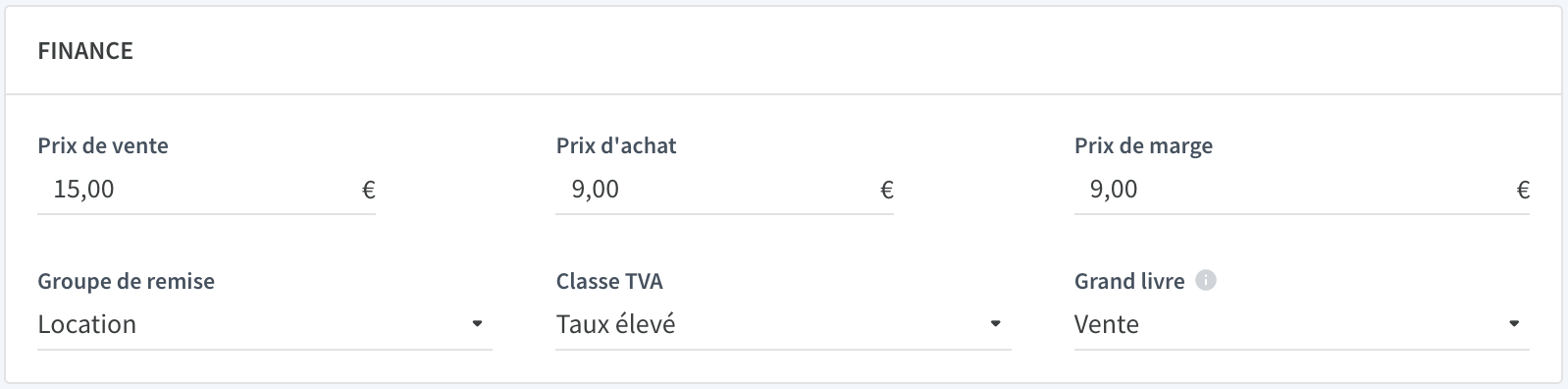Image resolution: width=1568 pixels, height=389 pixels.
Task: Click the Grand livre info icon
Action: (1207, 281)
